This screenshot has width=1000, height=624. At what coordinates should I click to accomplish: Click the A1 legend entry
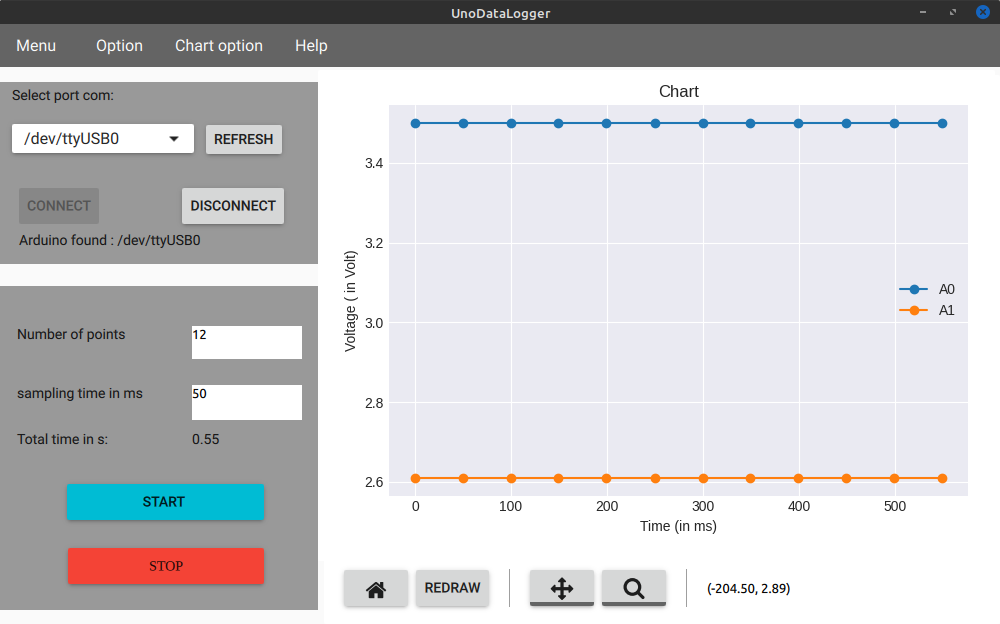[927, 310]
